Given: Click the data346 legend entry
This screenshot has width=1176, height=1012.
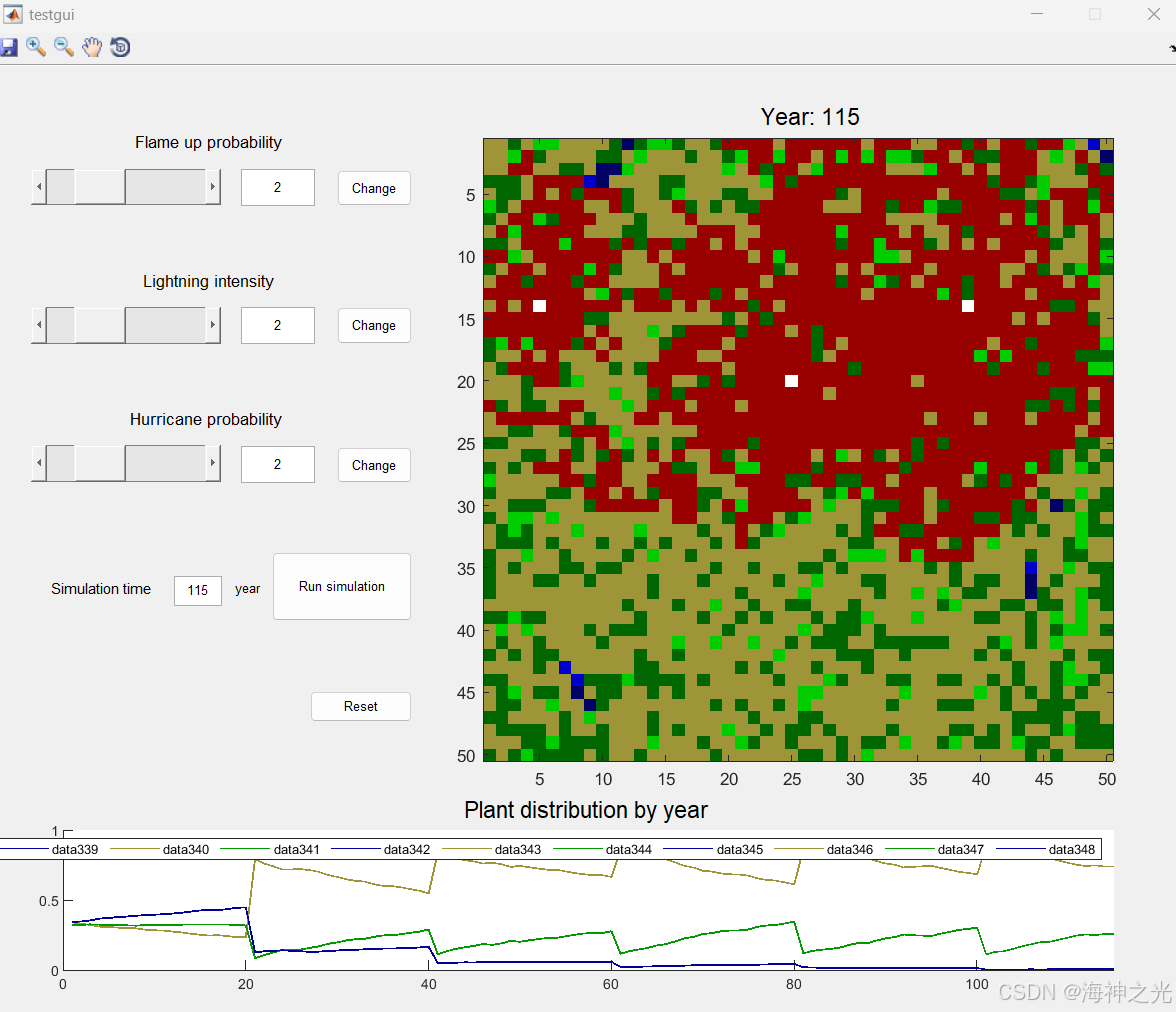Looking at the screenshot, I should 824,849.
